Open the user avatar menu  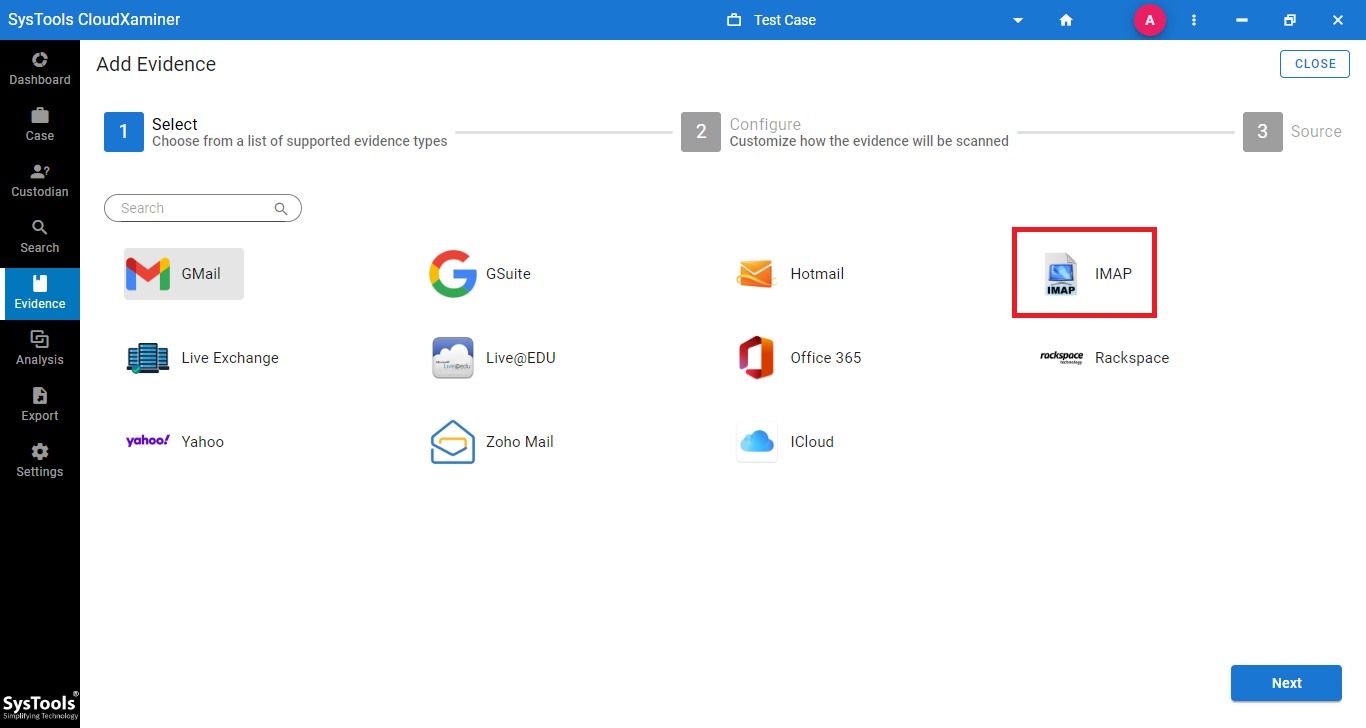(1150, 20)
